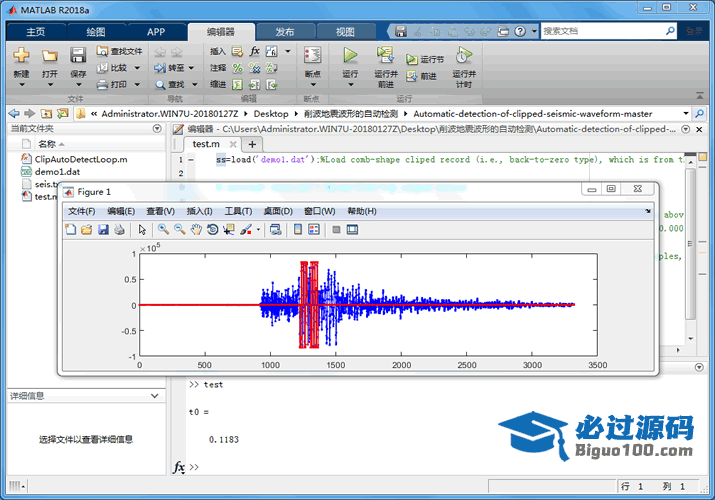Open the dropdown arrow next to 比较

[137, 68]
